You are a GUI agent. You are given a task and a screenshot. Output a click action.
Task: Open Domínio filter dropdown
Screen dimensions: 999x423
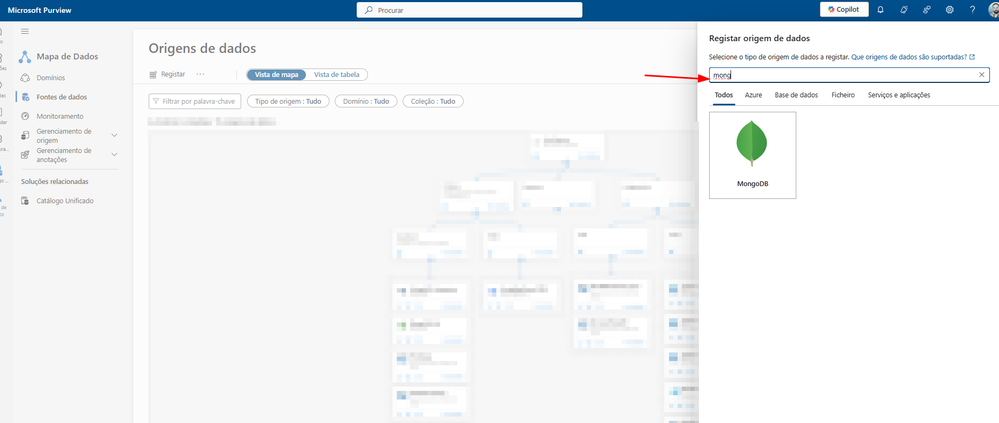(x=366, y=101)
